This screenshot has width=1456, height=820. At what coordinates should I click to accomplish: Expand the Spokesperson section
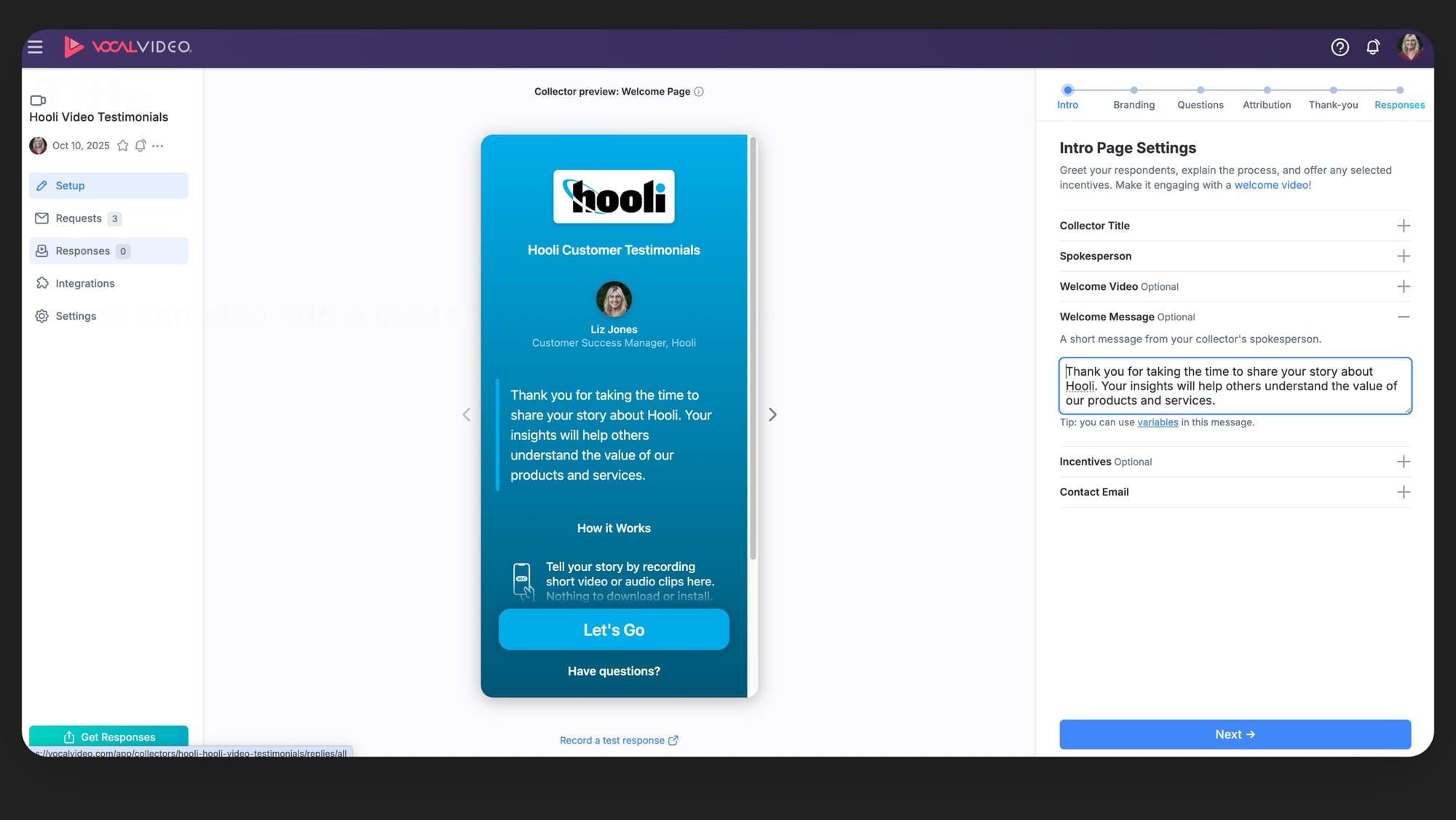pos(1403,256)
